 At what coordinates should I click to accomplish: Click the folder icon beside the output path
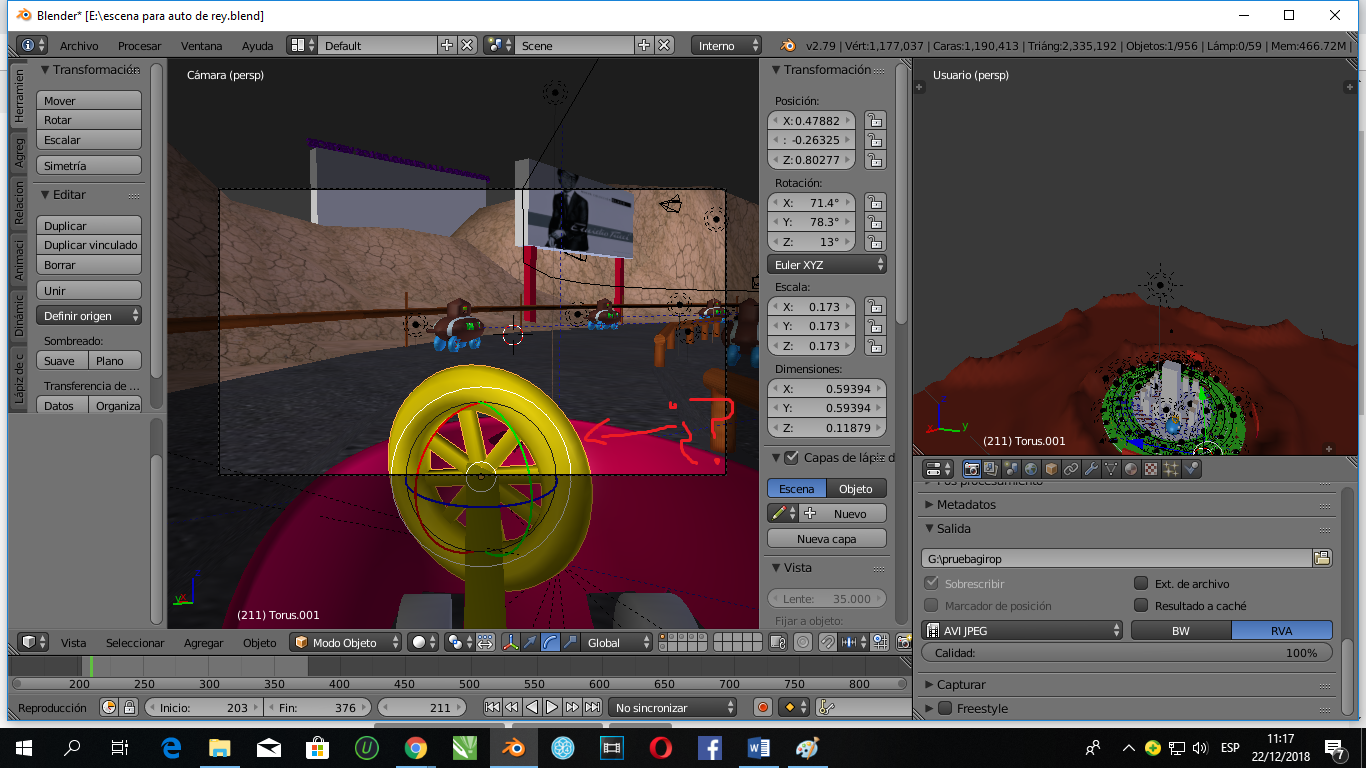point(1322,559)
